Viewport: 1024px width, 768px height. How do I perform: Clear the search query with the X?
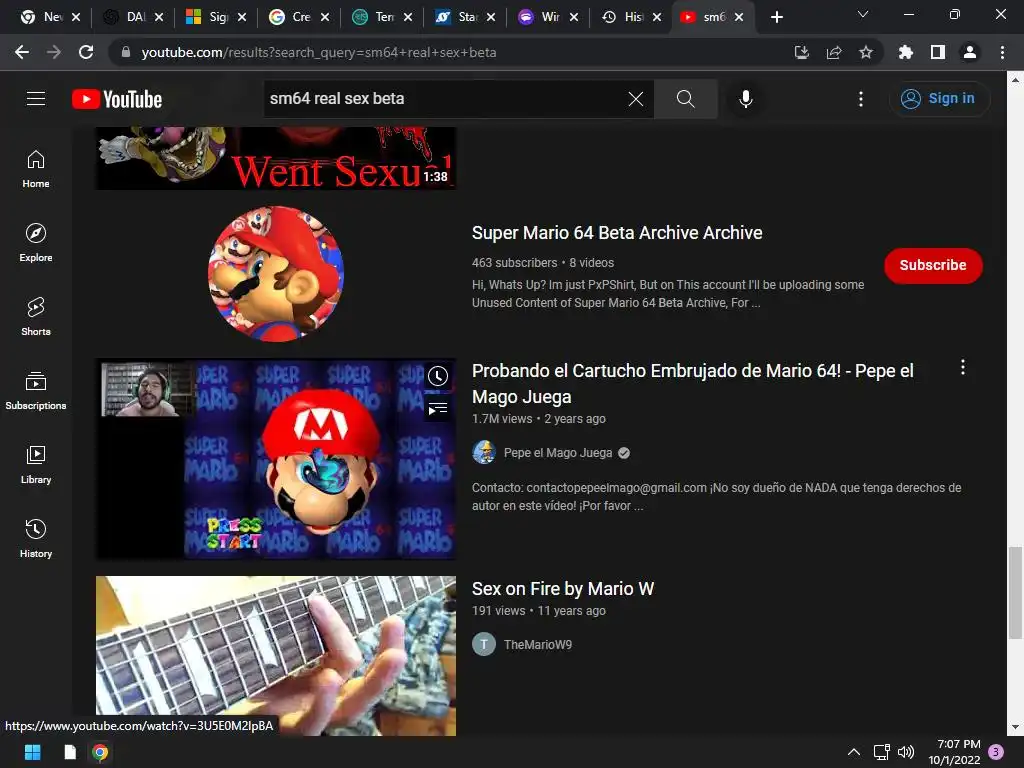pyautogui.click(x=635, y=99)
